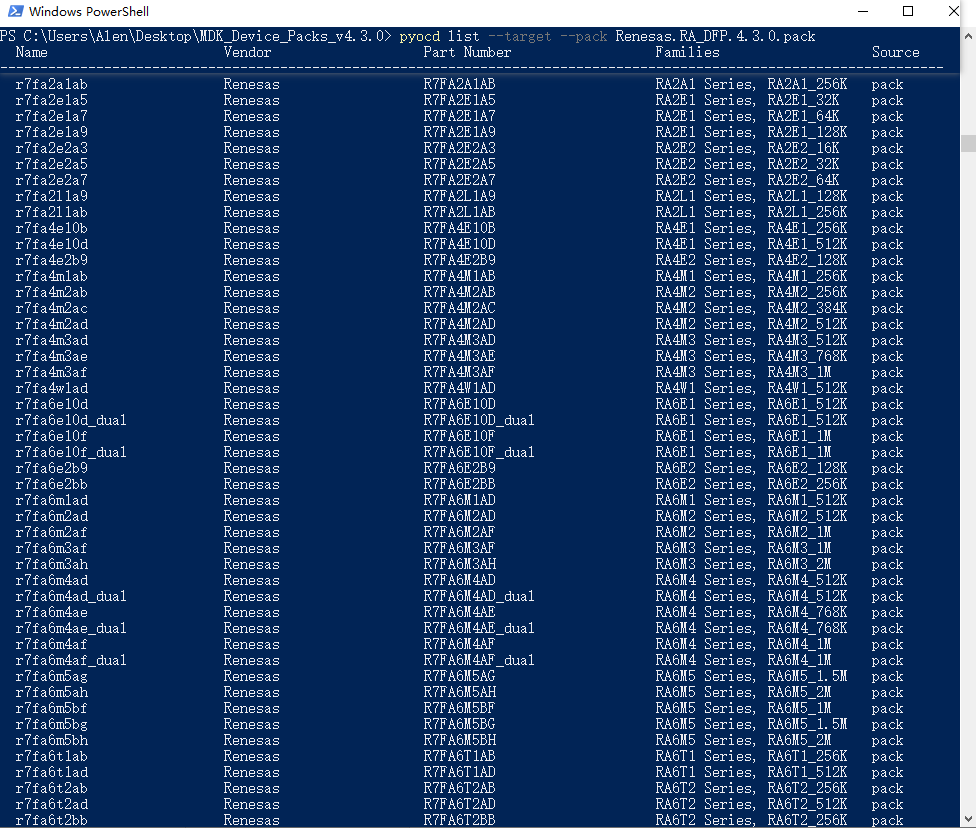Viewport: 976px width, 828px height.
Task: Click family value 'RA4M2_384K'
Action: pyautogui.click(x=807, y=308)
